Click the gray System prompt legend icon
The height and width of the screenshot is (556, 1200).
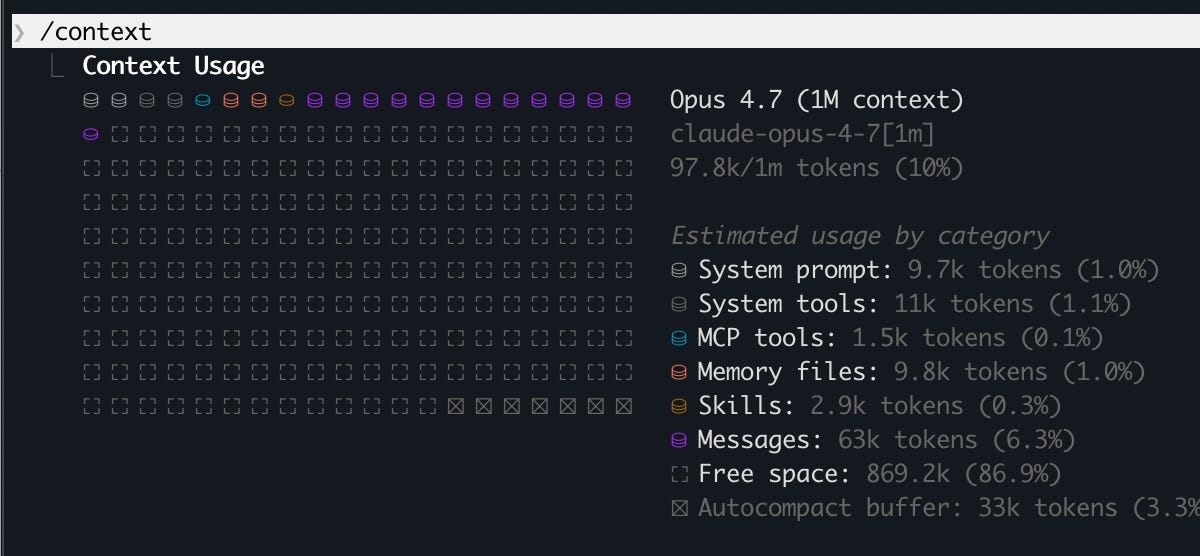click(x=679, y=271)
